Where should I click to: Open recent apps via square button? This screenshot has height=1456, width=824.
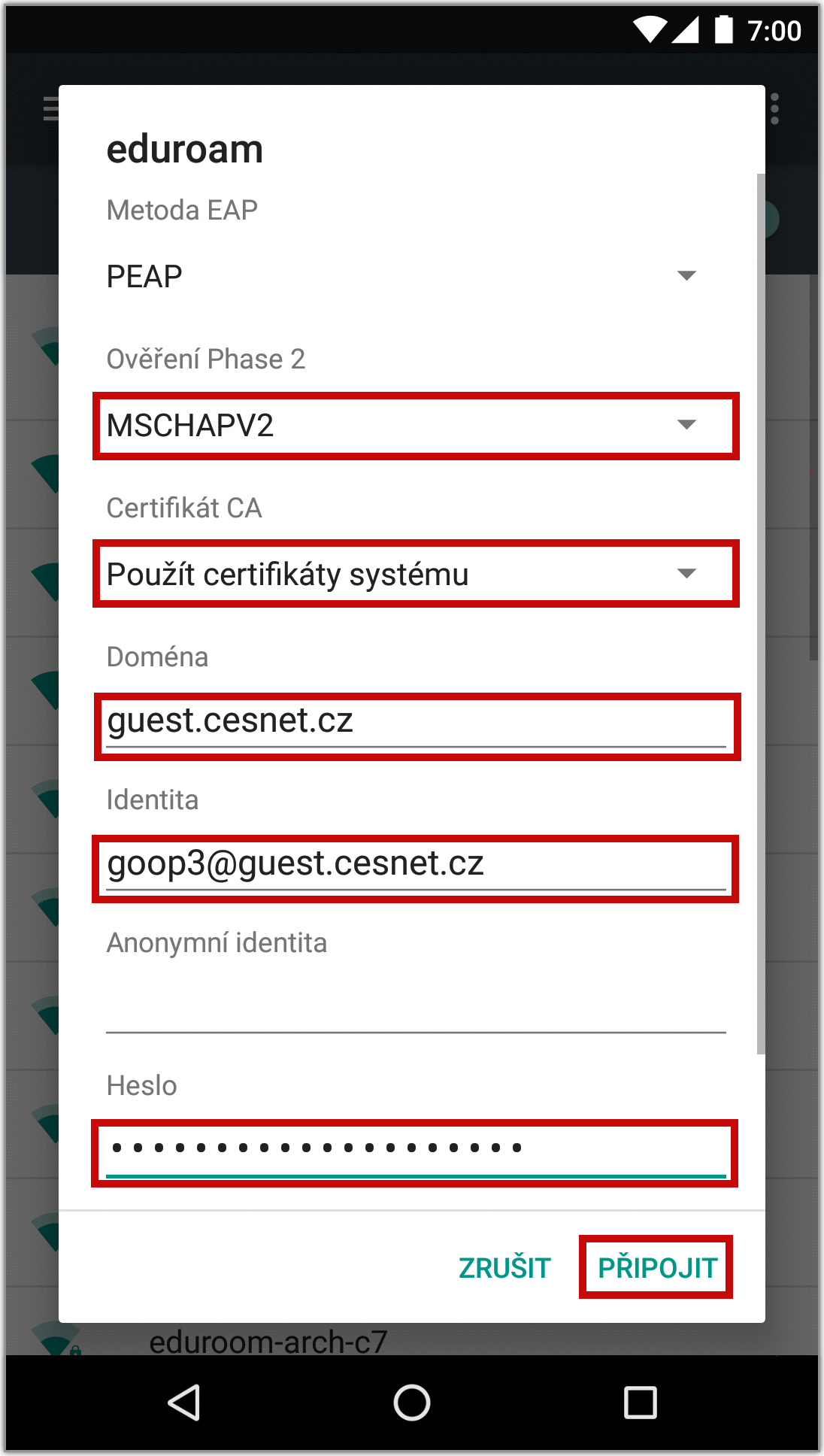pyautogui.click(x=641, y=1403)
